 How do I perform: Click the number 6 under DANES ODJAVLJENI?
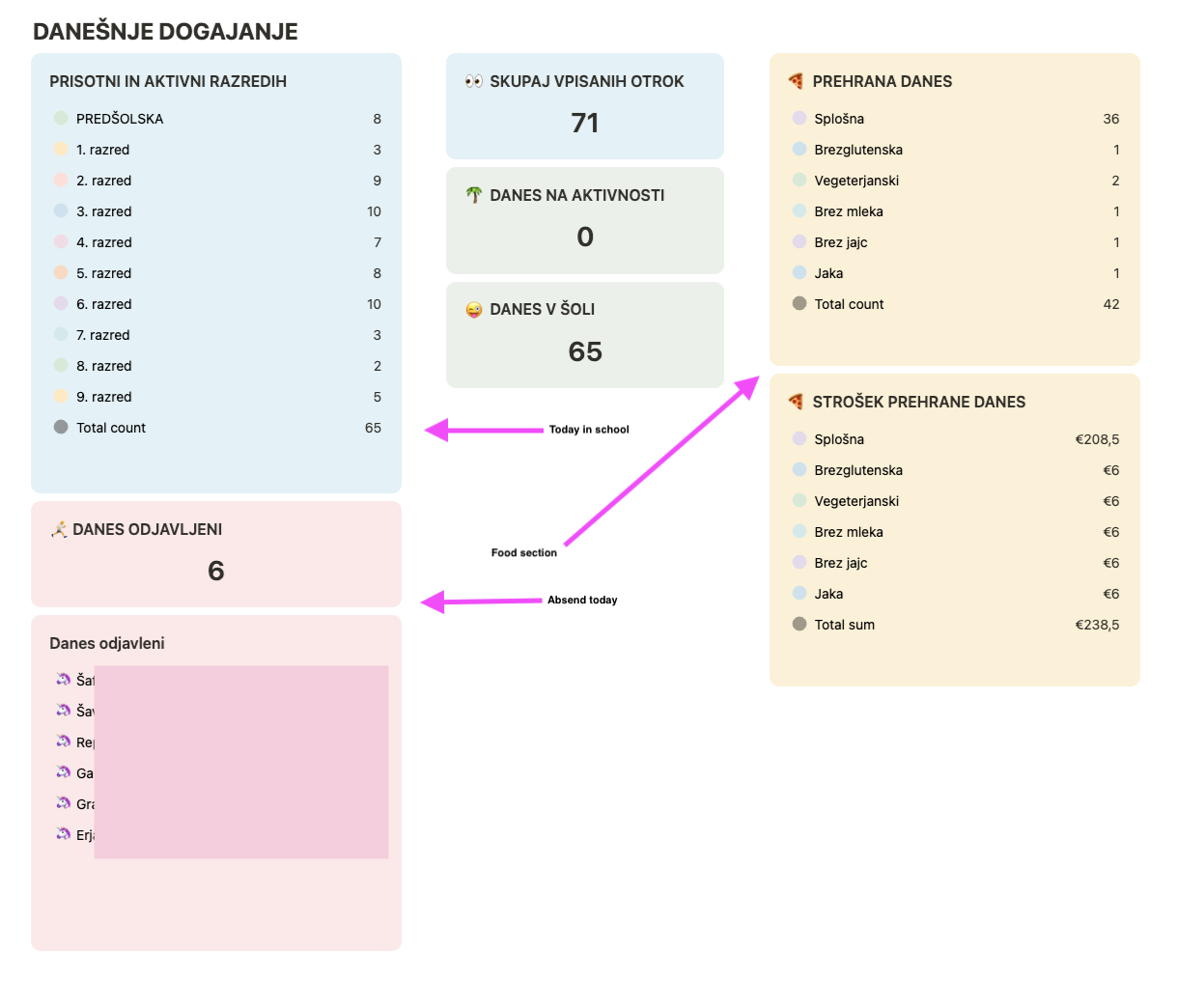(216, 572)
